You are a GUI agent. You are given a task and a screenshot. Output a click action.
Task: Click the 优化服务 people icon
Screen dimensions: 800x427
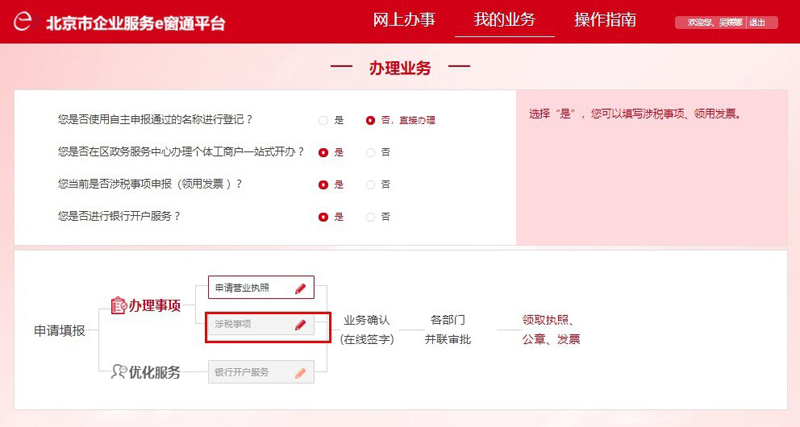click(120, 372)
